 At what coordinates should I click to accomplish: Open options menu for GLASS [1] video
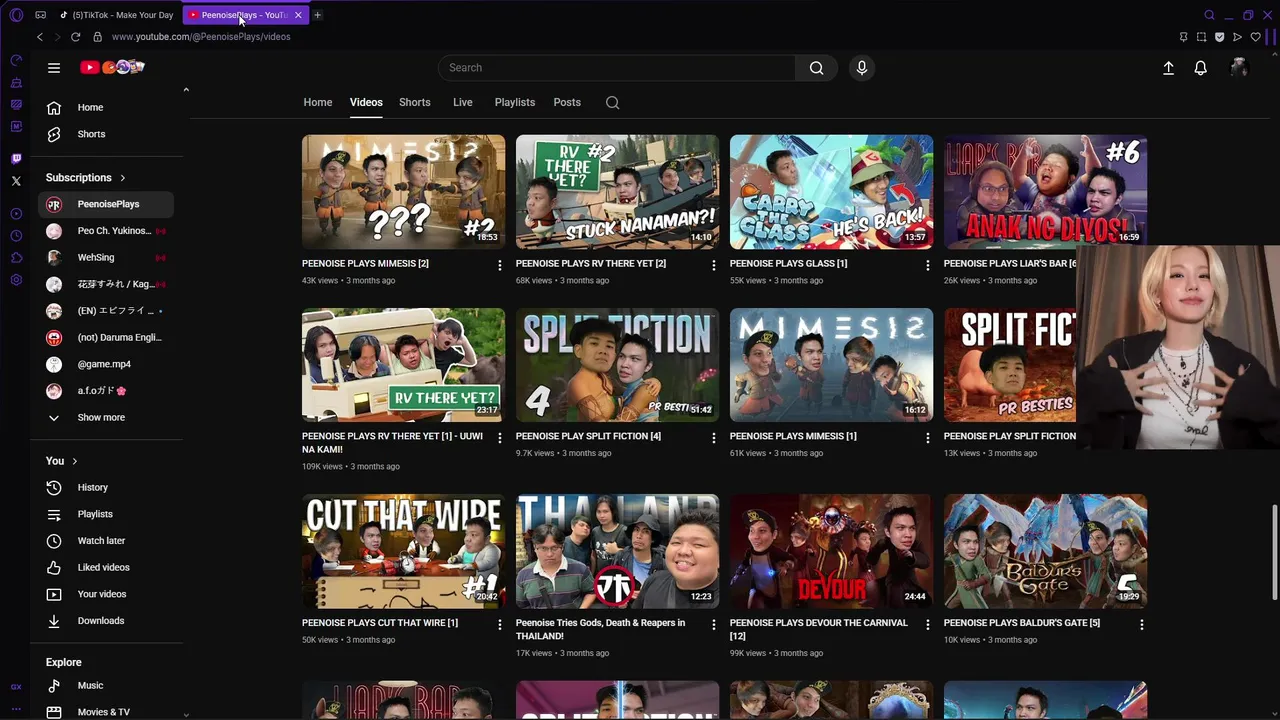[x=927, y=265]
